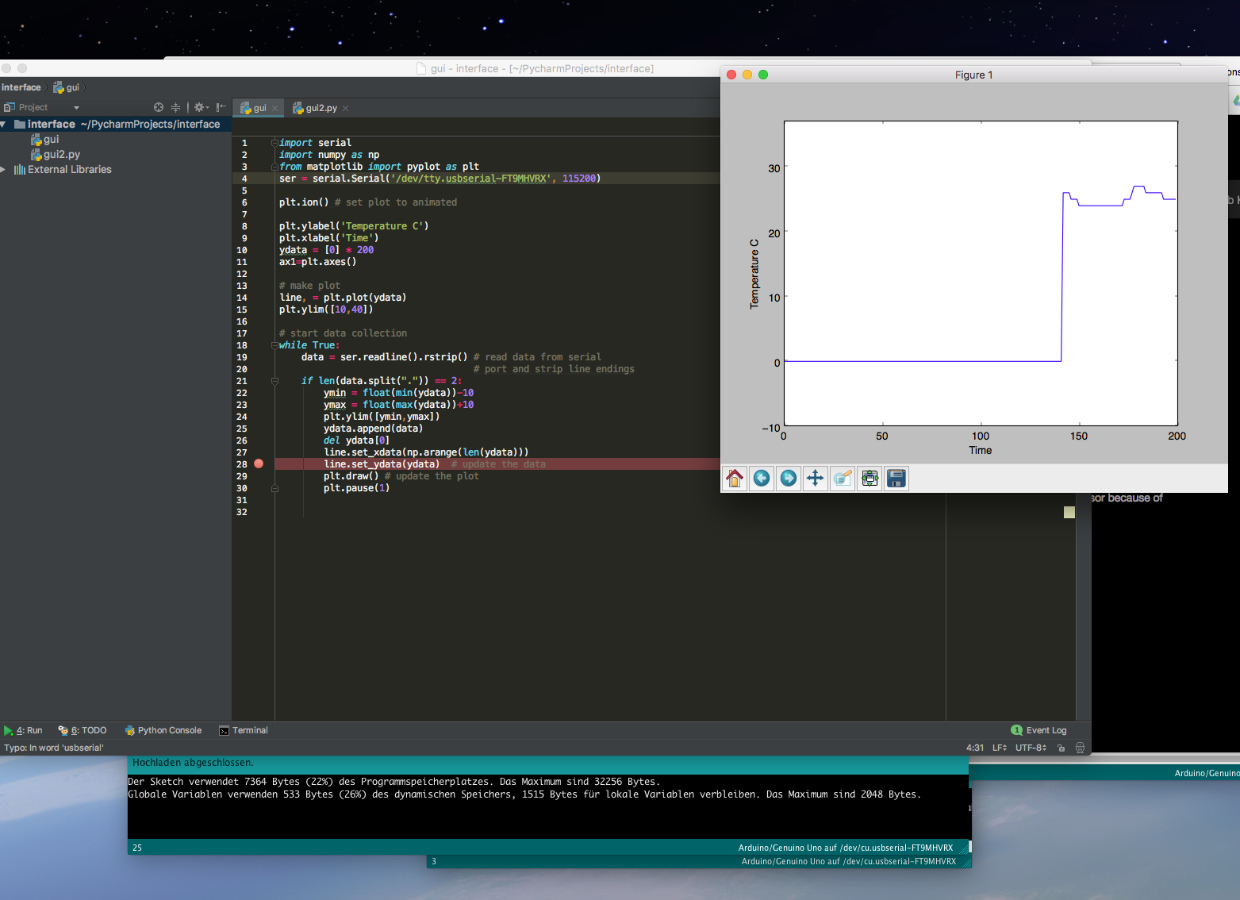The height and width of the screenshot is (900, 1240).
Task: Close the gui2.py editor tab
Action: coord(345,108)
